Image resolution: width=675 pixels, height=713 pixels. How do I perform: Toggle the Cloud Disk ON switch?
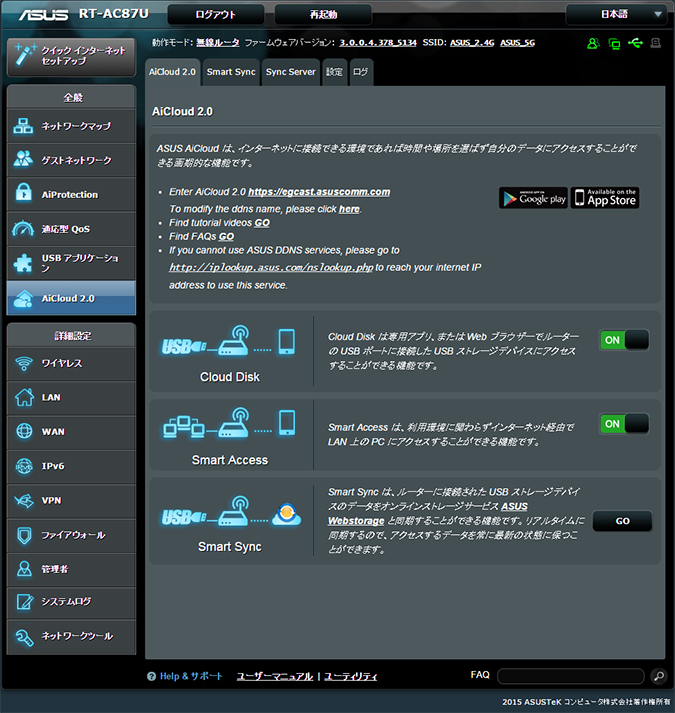point(624,340)
